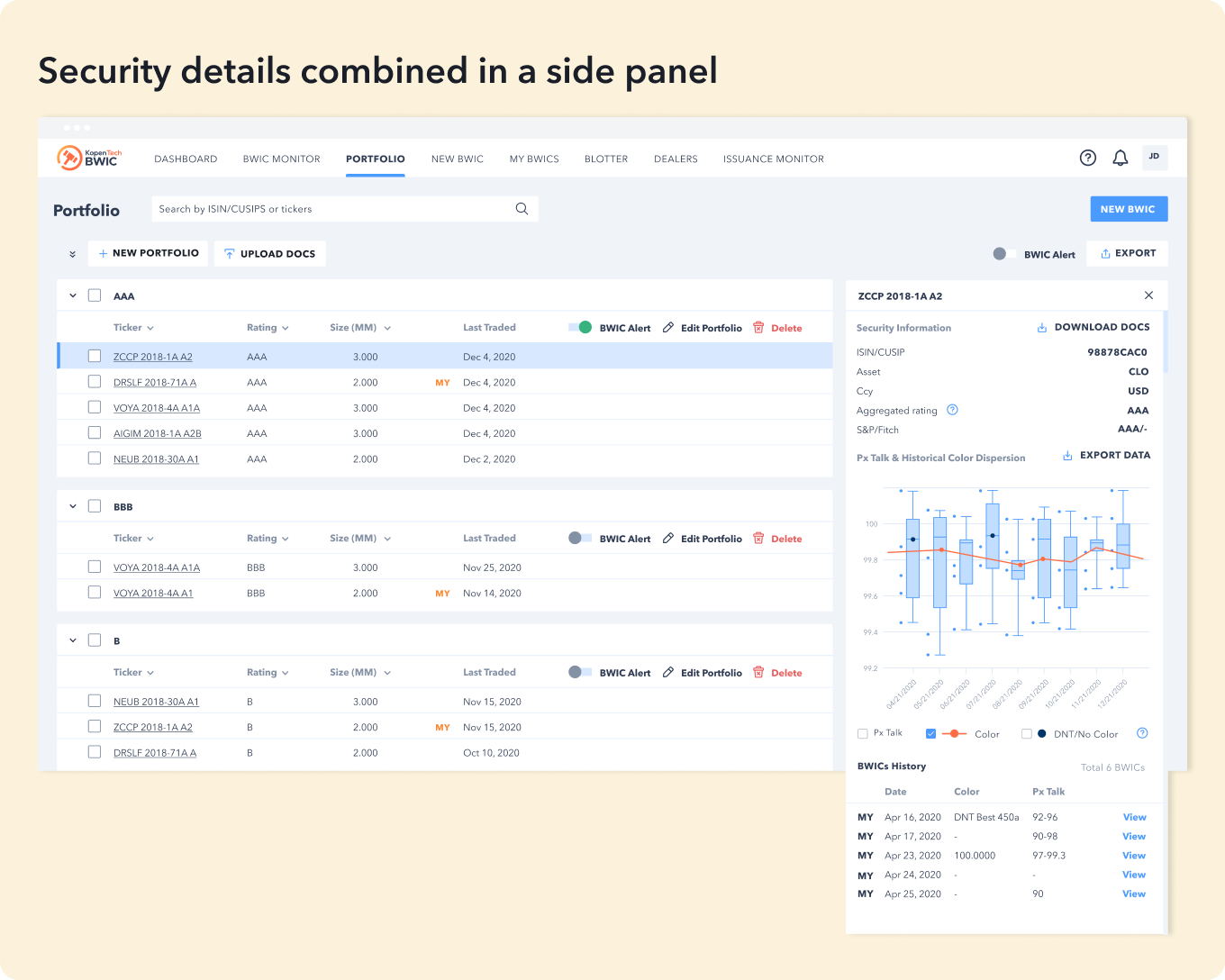
Task: Click the KopenTech BWIC logo
Action: (89, 158)
